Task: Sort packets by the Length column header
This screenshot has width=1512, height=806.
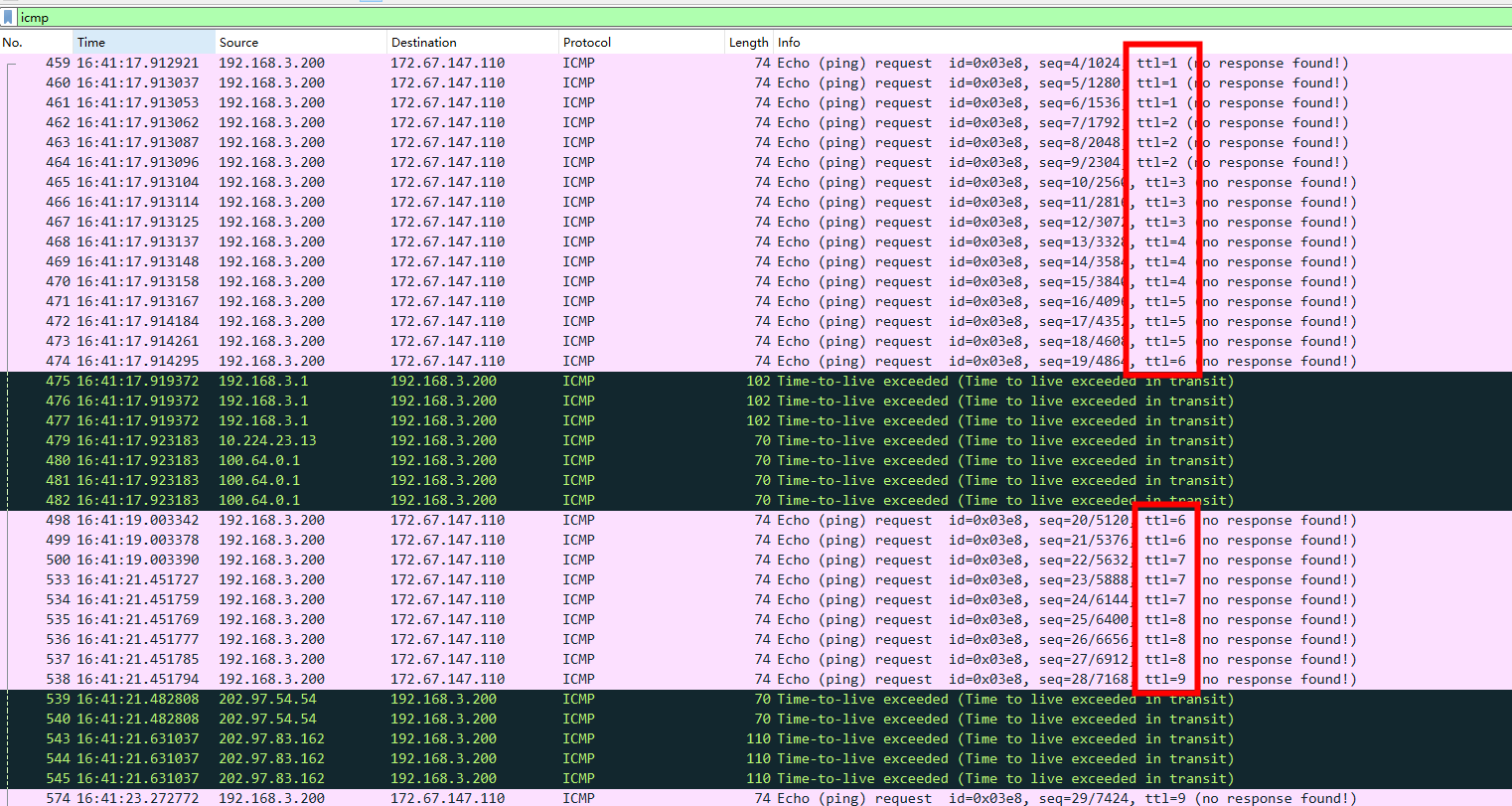Action: tap(749, 42)
